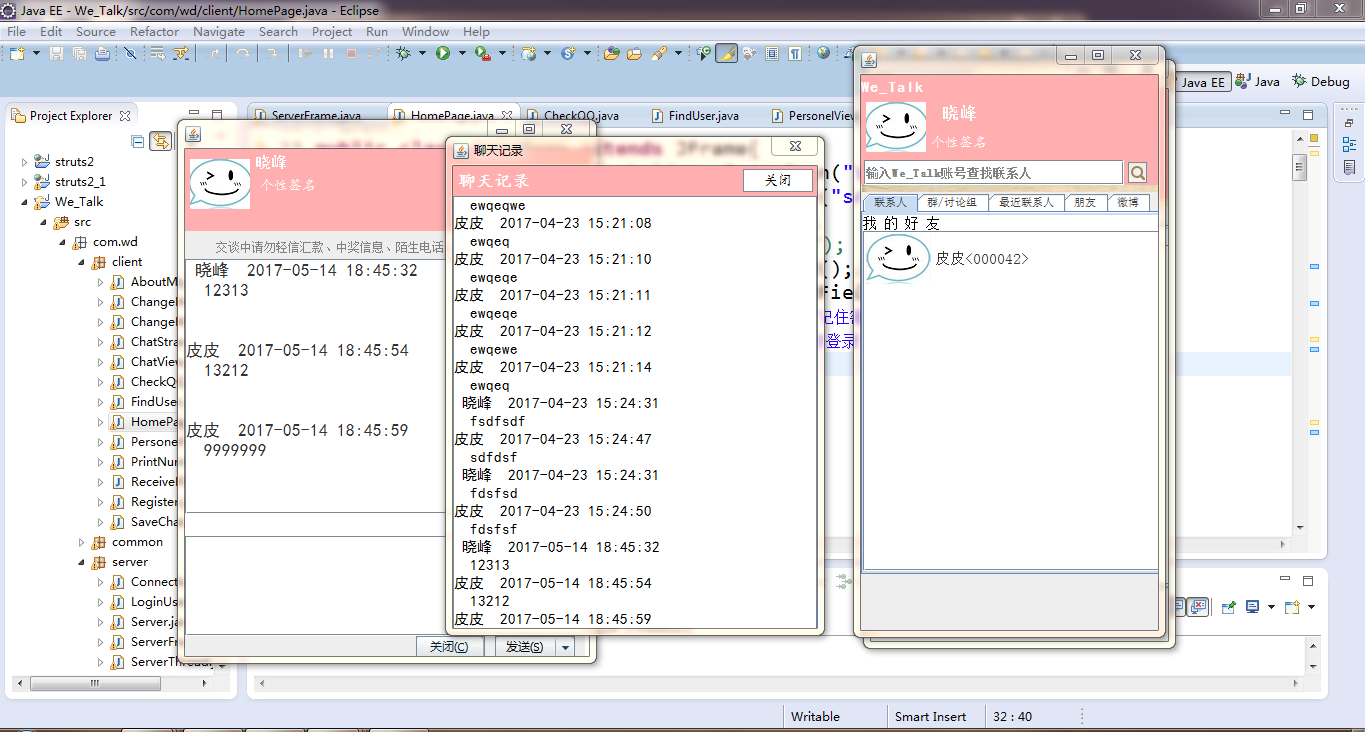This screenshot has height=732, width=1365.
Task: Open the Refactor menu
Action: click(154, 31)
